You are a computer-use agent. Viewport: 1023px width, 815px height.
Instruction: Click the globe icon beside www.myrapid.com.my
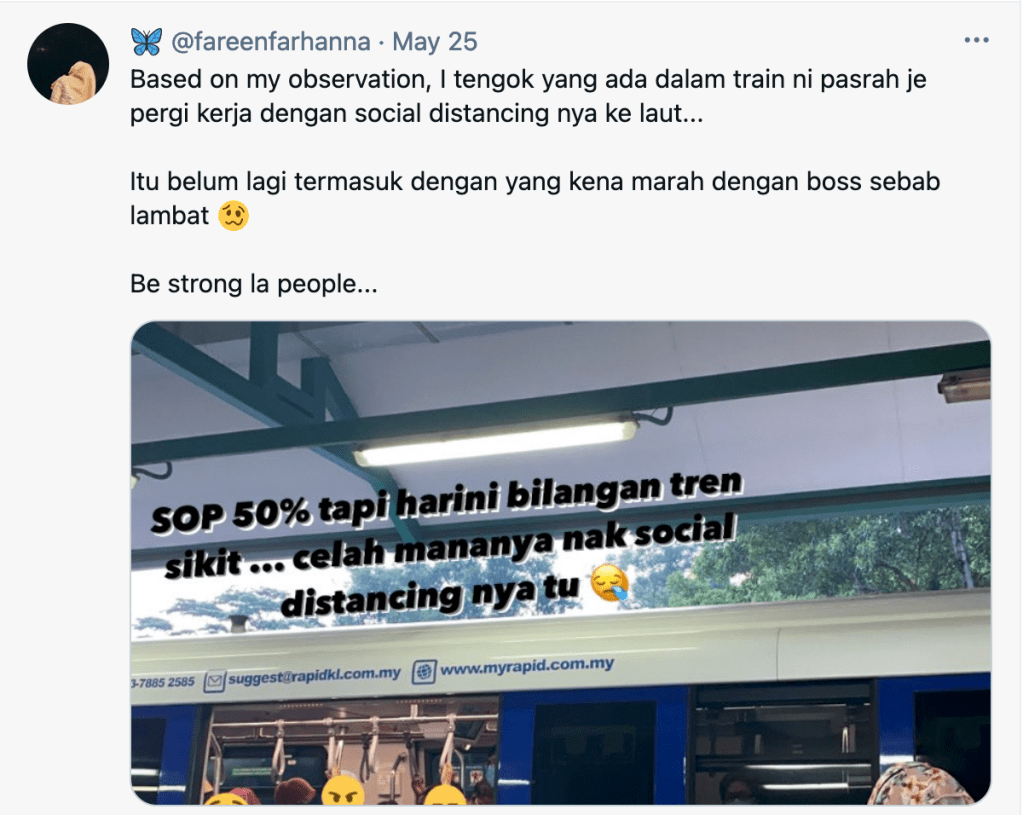[423, 671]
